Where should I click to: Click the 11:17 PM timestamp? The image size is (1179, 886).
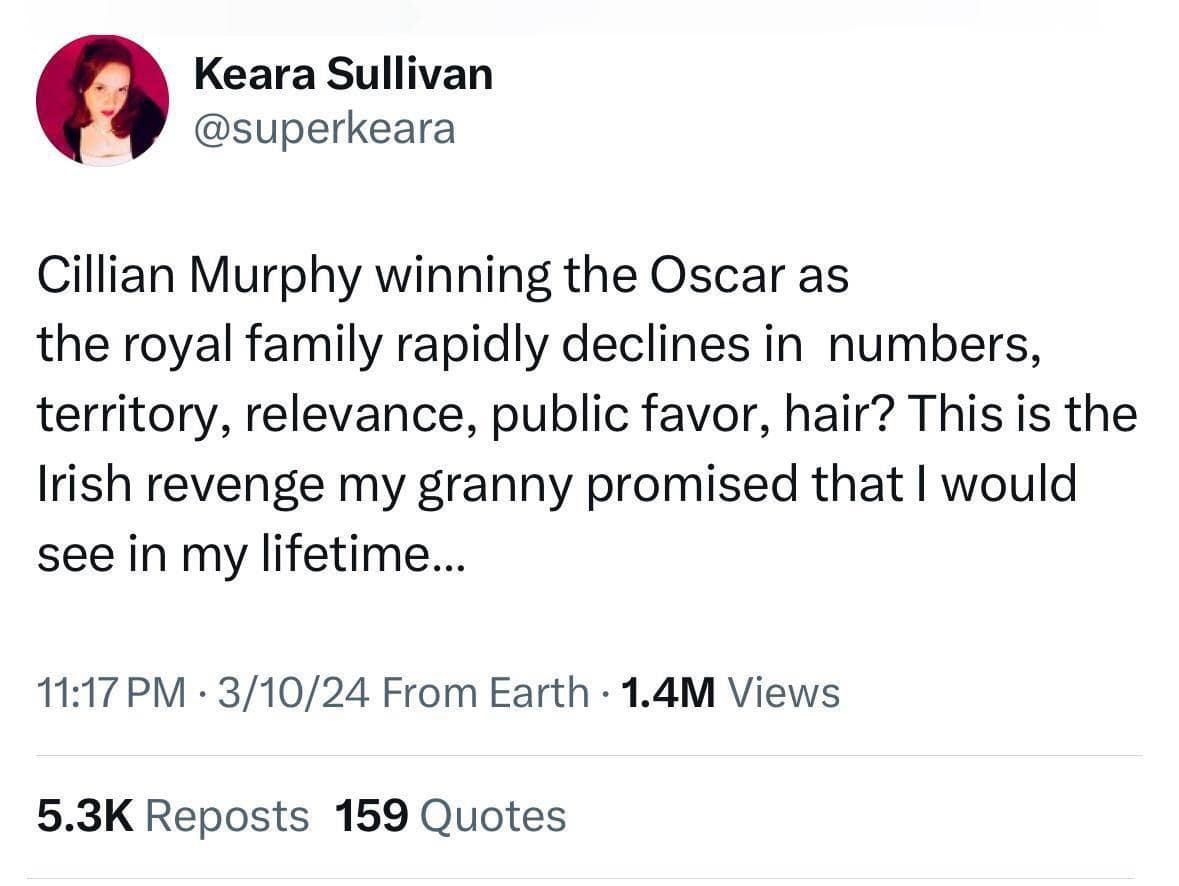(x=111, y=692)
